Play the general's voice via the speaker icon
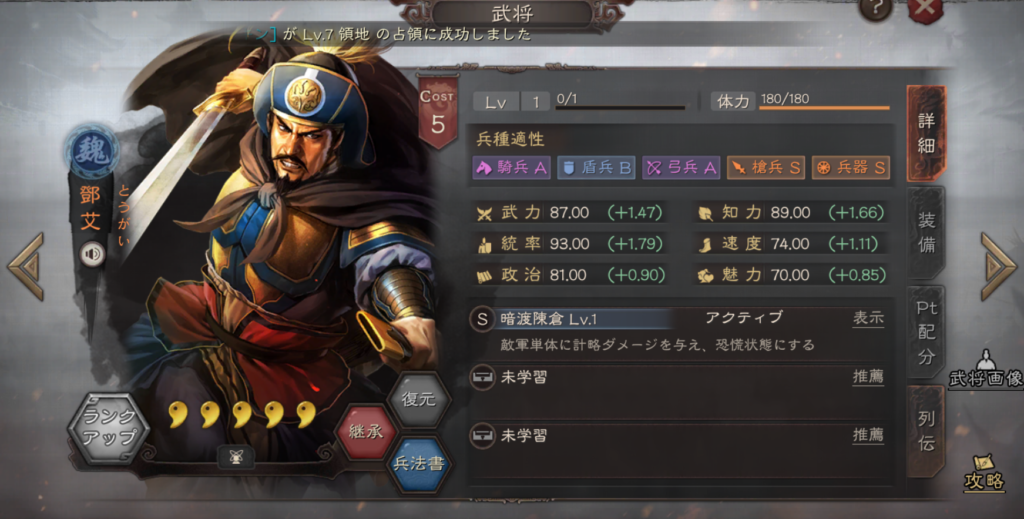Viewport: 1024px width, 519px height. click(x=93, y=254)
